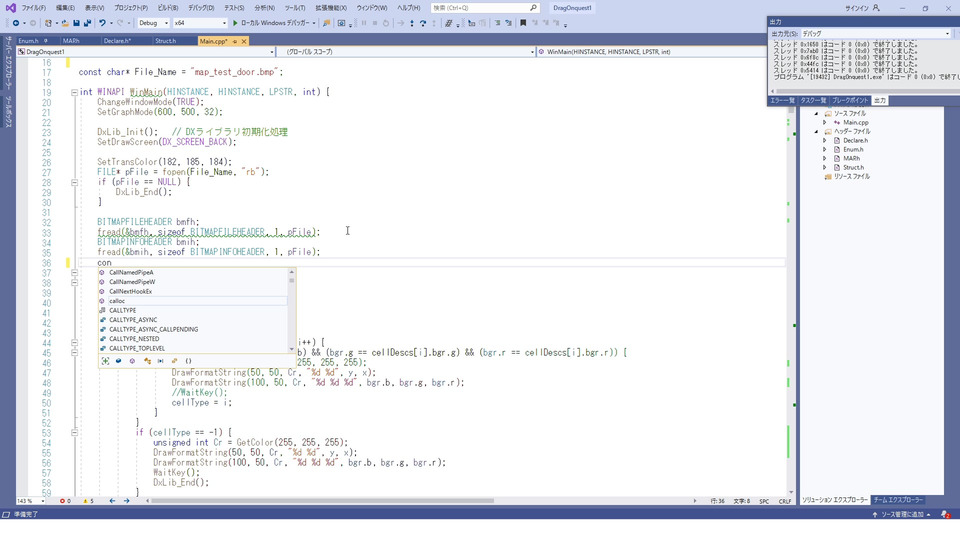Screen dimensions: 960x540
Task: Open the output source dropdown
Action: click(876, 34)
